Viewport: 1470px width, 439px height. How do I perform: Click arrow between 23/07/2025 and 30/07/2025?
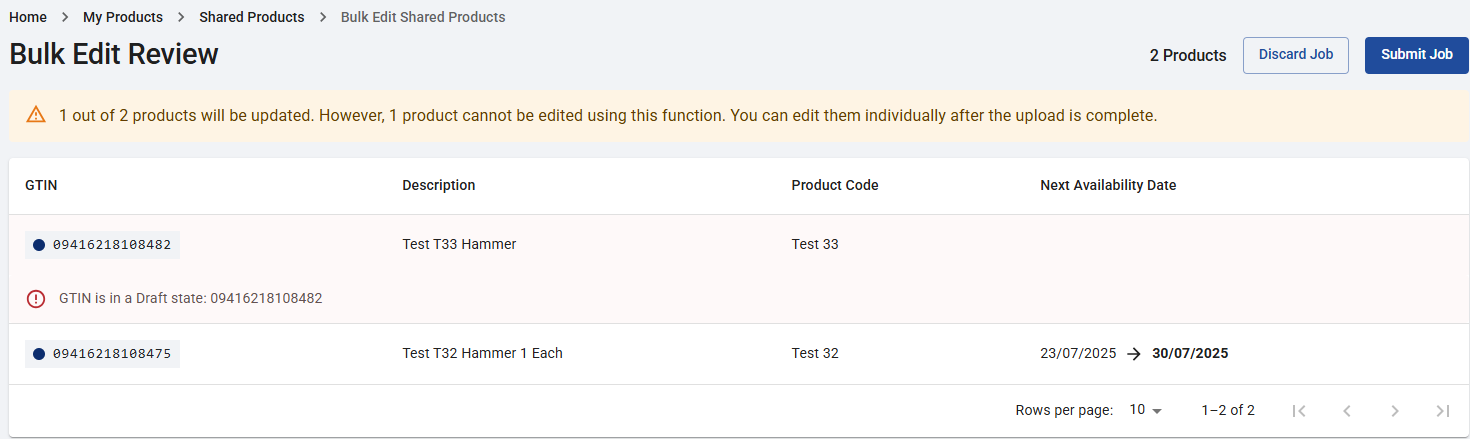(x=1134, y=353)
